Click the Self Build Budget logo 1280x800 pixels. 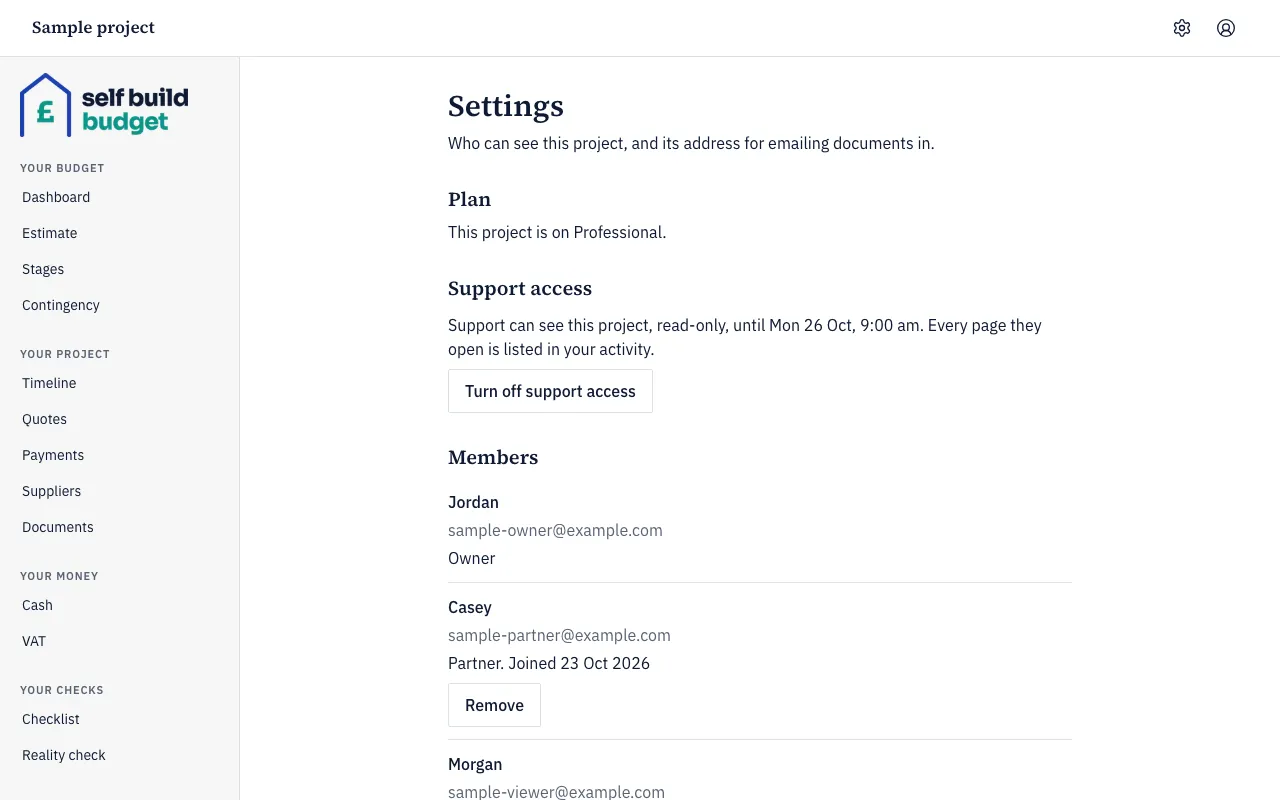pyautogui.click(x=104, y=105)
